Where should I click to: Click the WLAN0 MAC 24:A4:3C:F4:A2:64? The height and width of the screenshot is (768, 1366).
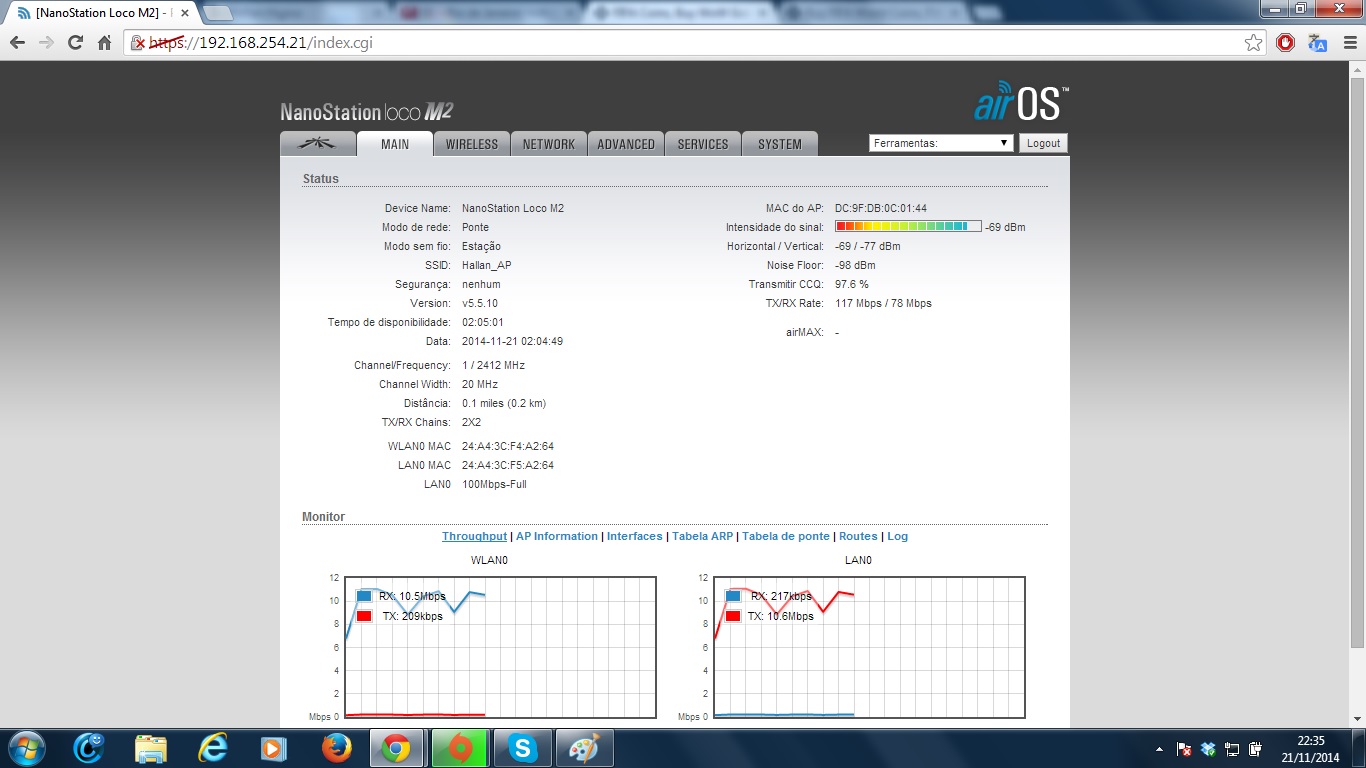508,446
